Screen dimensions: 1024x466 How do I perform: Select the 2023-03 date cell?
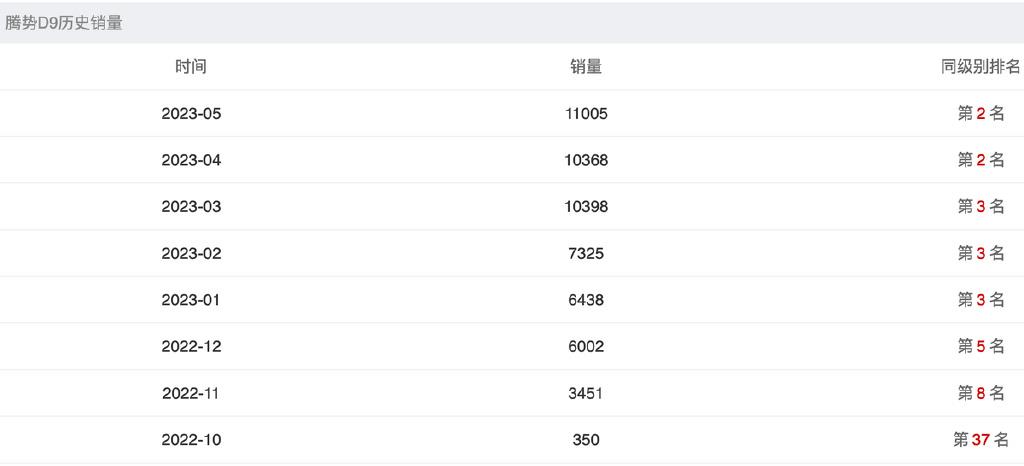191,207
